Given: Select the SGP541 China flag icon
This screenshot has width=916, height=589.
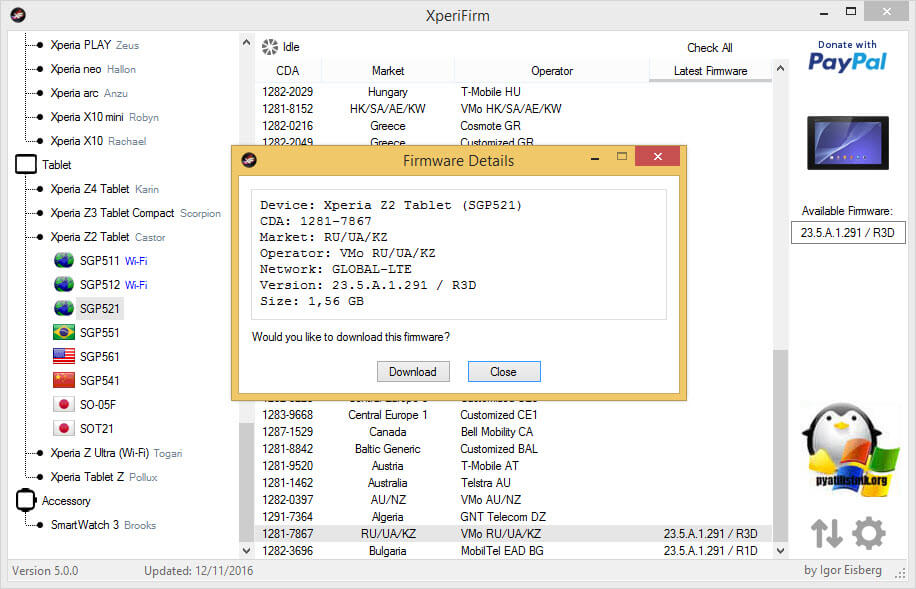Looking at the screenshot, I should coord(64,381).
